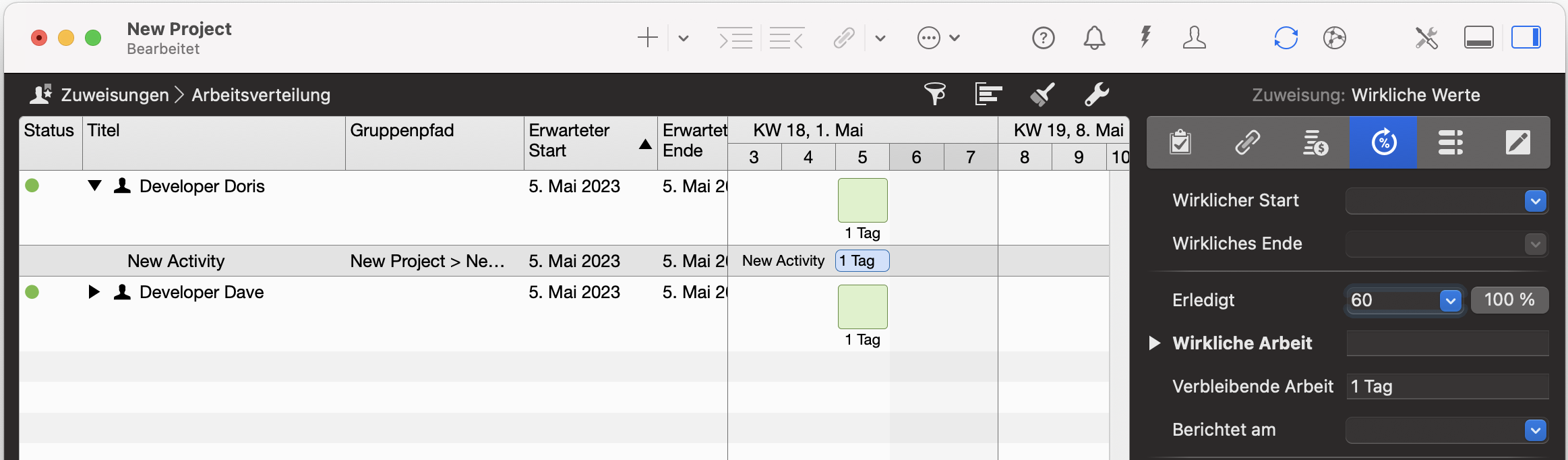Open the notifications bell icon
Screen dimensions: 1568x460
1094,38
